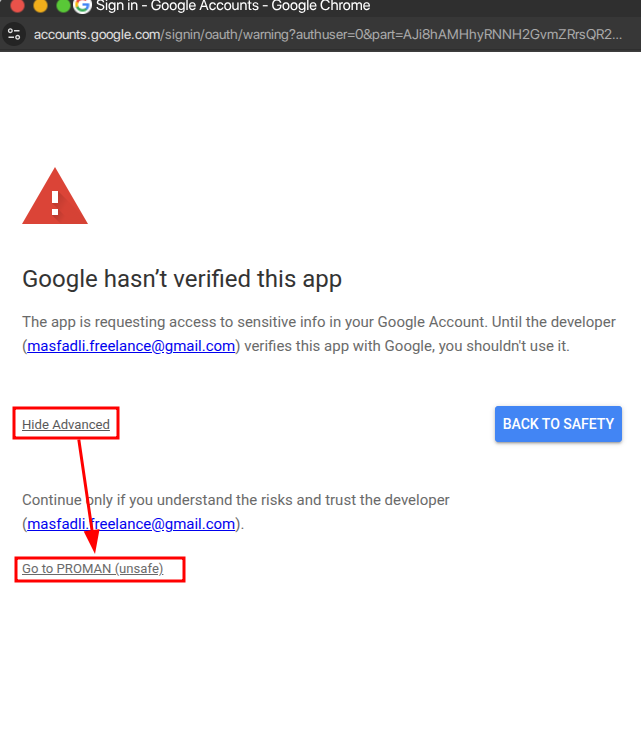The width and height of the screenshot is (641, 747).
Task: Follow the Go to PROMAN (unsafe) link
Action: (x=92, y=569)
